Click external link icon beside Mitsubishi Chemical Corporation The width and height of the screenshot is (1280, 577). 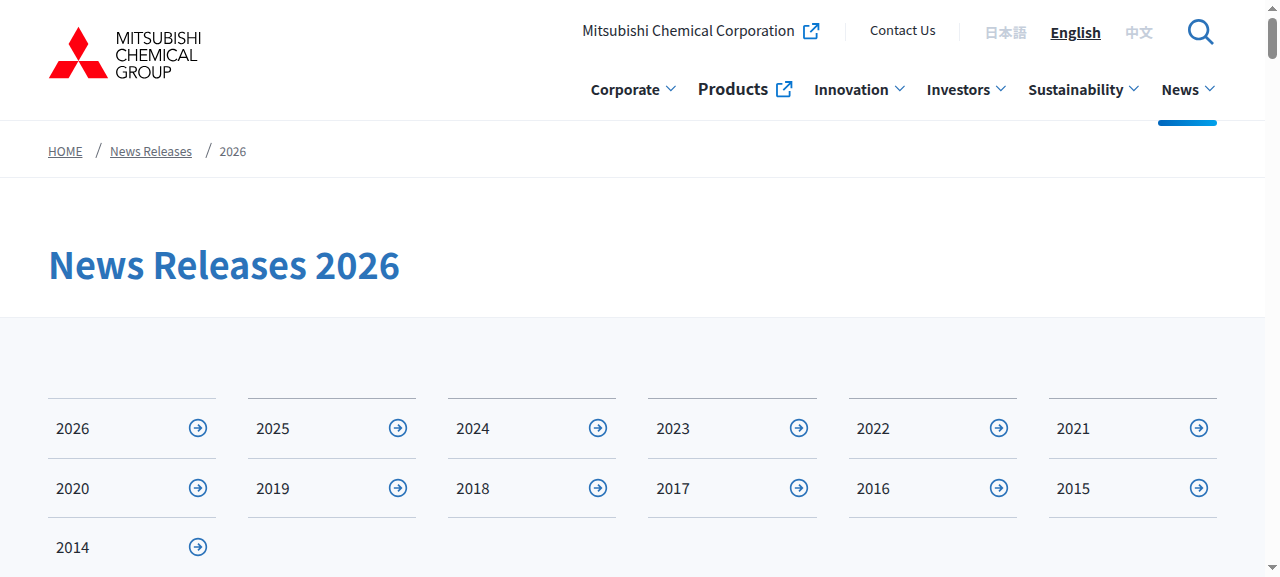tap(811, 31)
